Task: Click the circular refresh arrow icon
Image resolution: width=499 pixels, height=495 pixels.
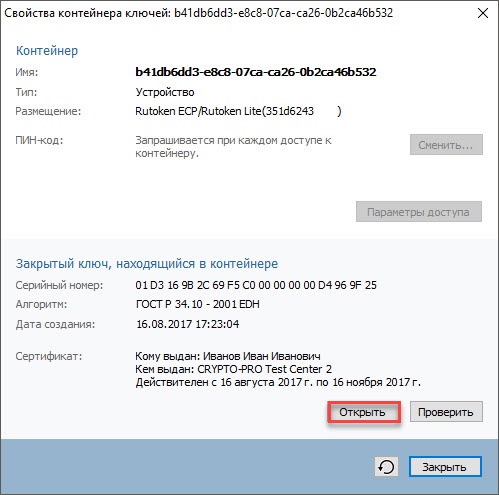Action: (x=386, y=467)
